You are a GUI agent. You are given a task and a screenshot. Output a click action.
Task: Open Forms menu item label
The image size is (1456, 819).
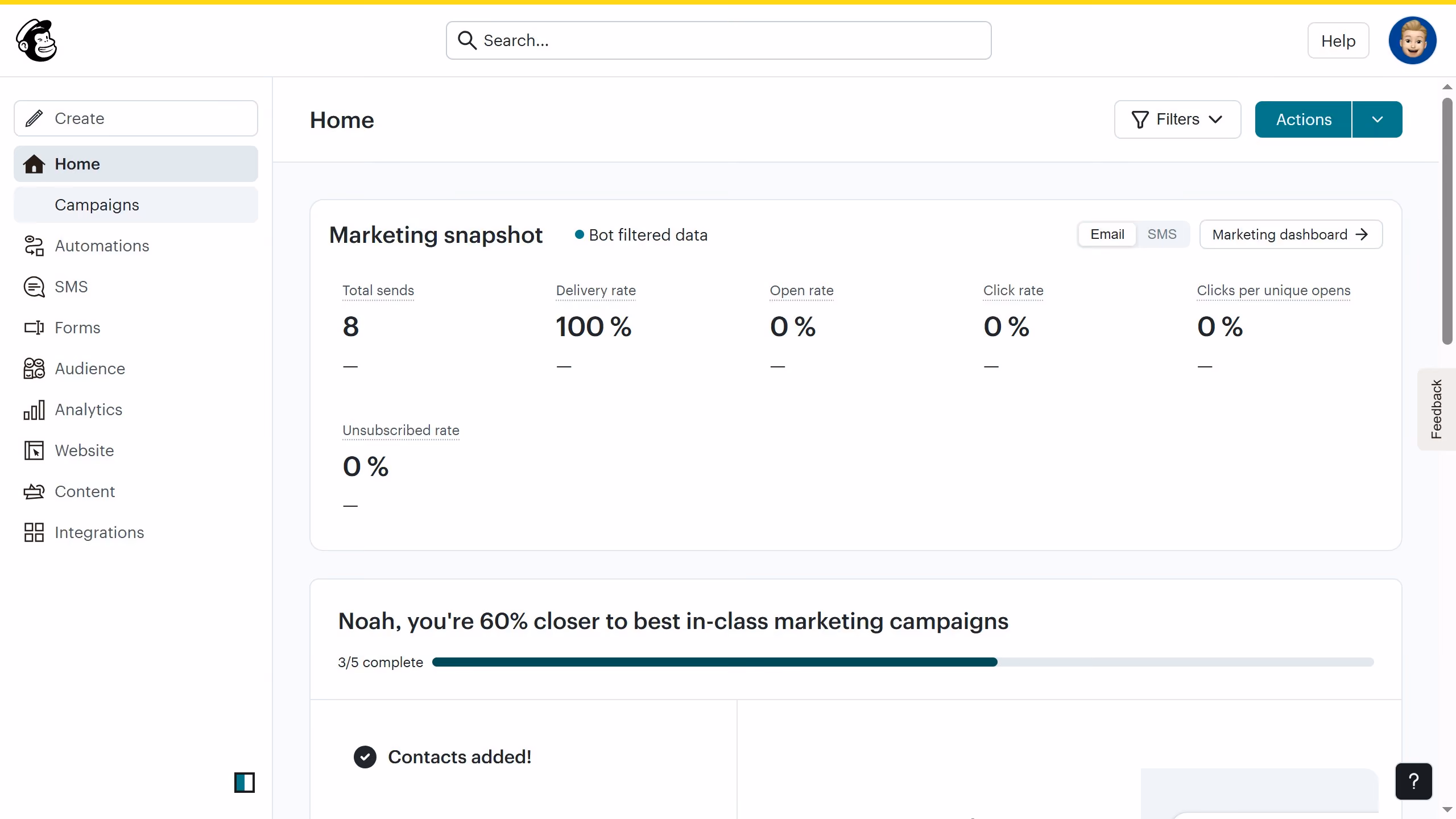coord(77,328)
